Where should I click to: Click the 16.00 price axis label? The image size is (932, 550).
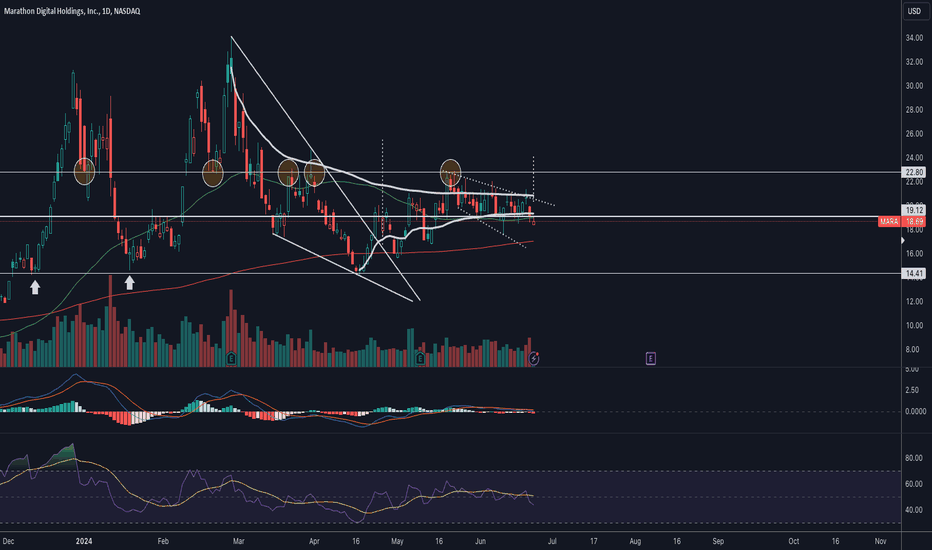click(914, 253)
